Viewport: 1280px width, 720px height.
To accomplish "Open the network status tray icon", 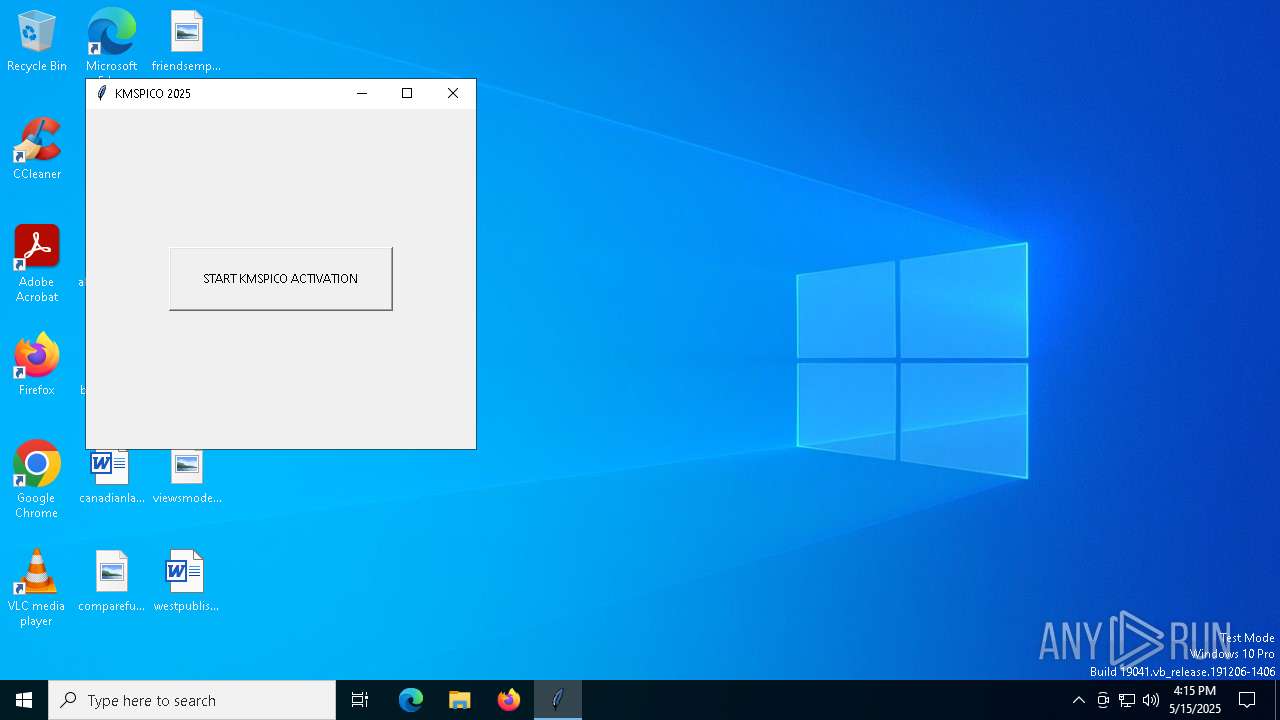I will 1127,700.
